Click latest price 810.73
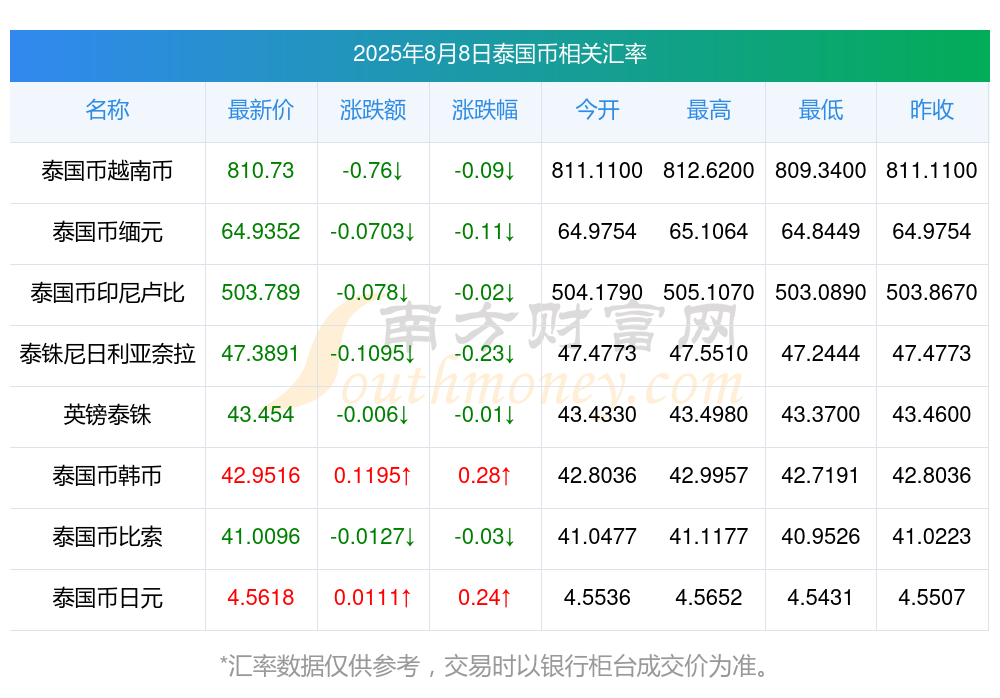Image resolution: width=1000 pixels, height=698 pixels. [x=261, y=170]
